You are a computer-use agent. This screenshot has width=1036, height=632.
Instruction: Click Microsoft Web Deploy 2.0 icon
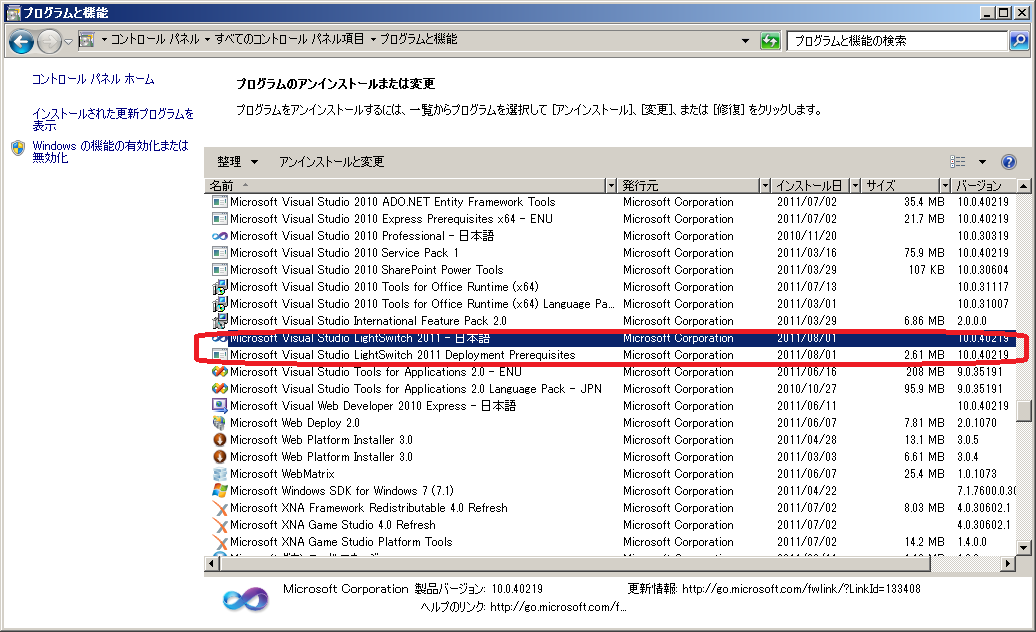tap(220, 423)
